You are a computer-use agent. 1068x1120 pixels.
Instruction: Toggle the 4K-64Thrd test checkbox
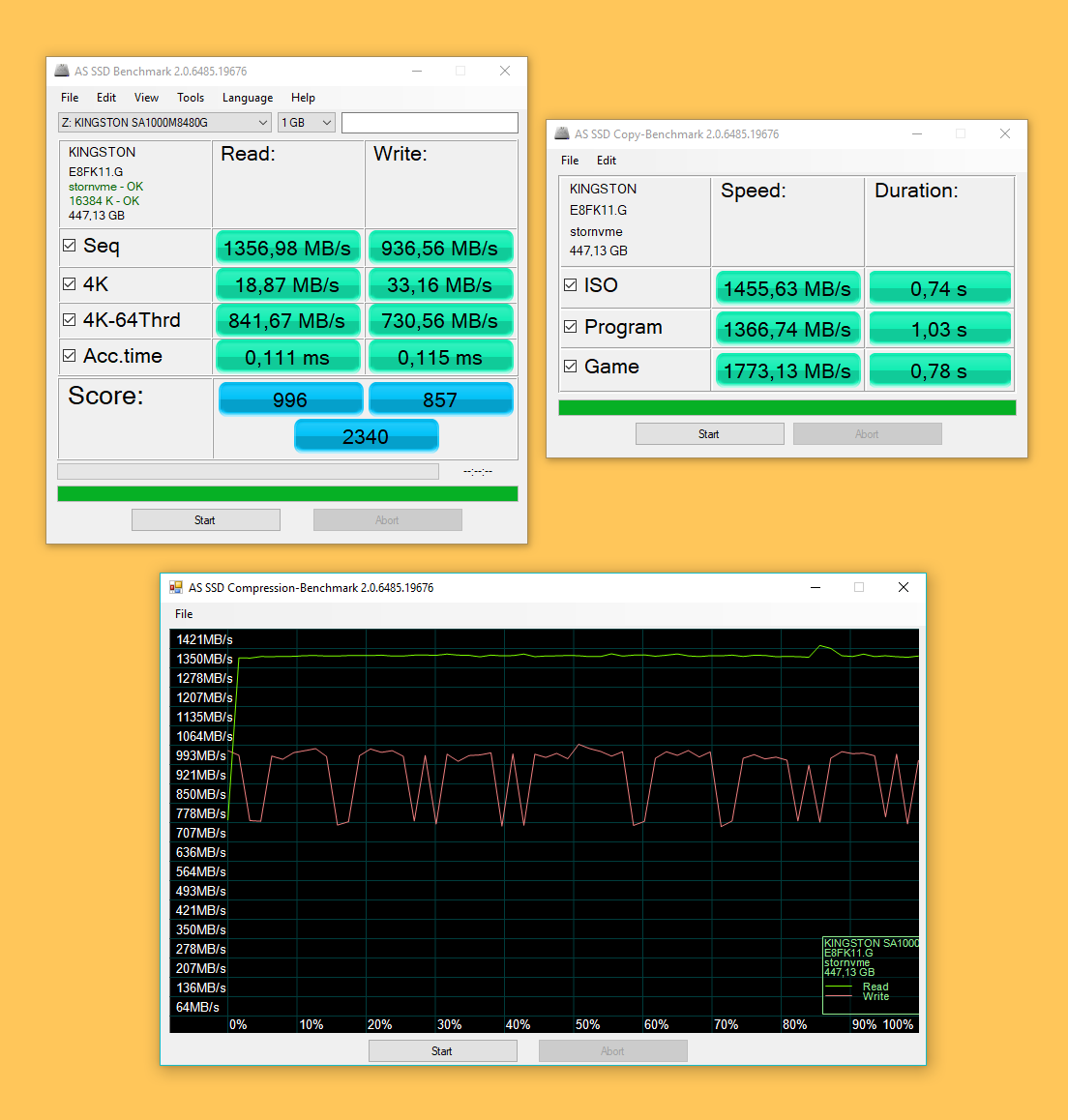(70, 320)
